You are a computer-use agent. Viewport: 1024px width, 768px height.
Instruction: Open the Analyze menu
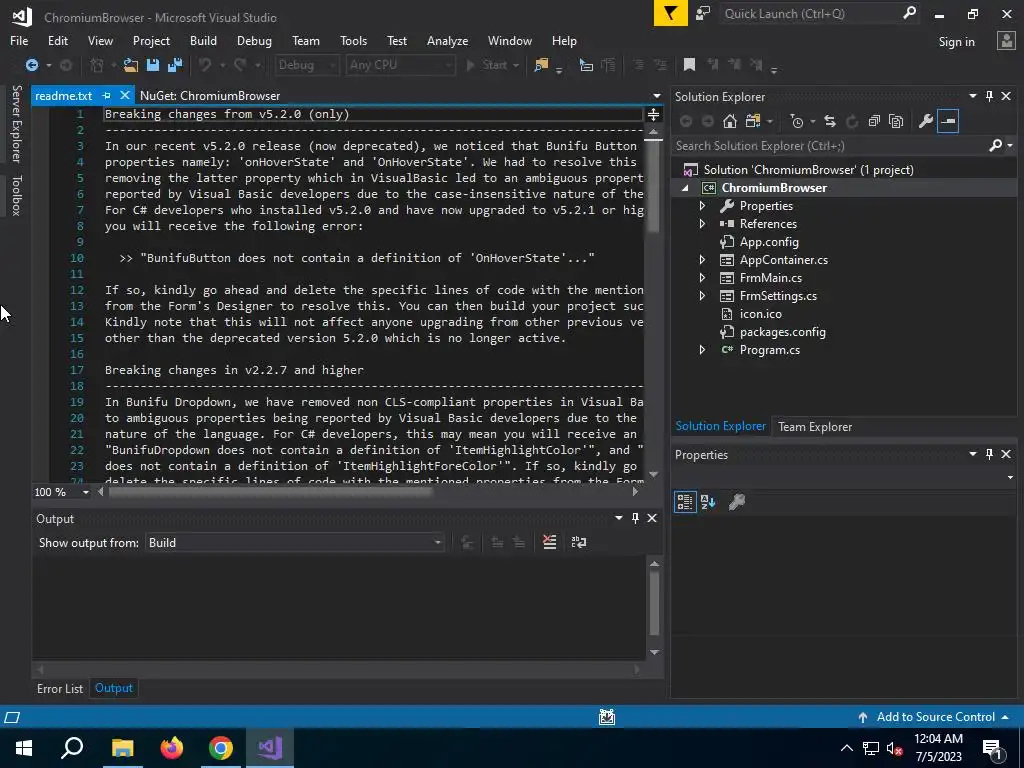click(x=447, y=40)
